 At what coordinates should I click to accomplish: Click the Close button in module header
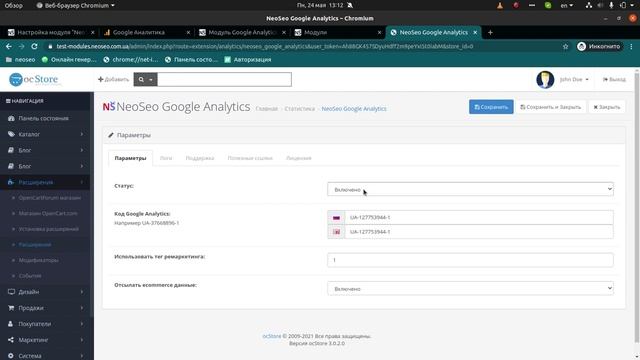pyautogui.click(x=607, y=107)
